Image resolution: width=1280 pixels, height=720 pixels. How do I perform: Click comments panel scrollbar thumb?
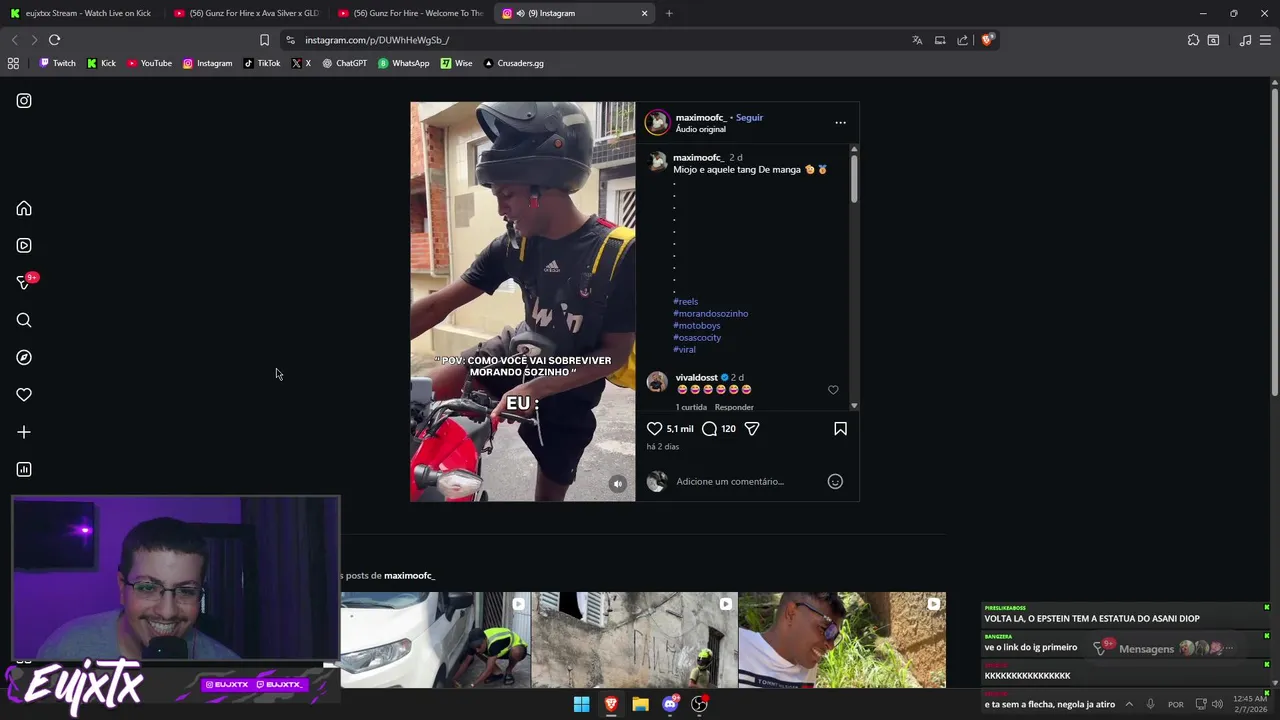pyautogui.click(x=854, y=180)
